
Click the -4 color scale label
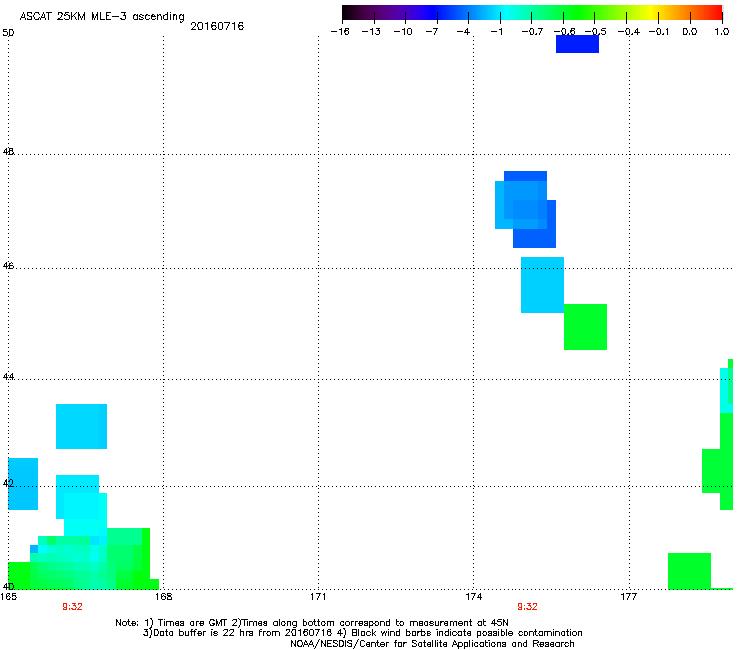(x=463, y=32)
